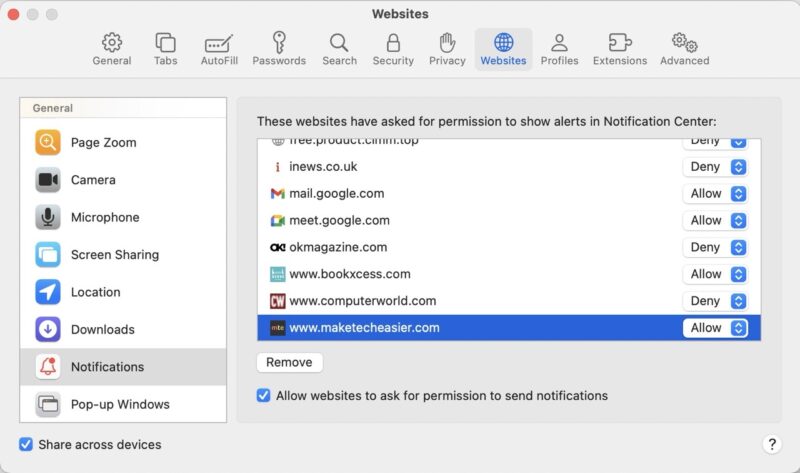This screenshot has width=800, height=473.
Task: Select the Websites globe tab
Action: click(x=503, y=49)
